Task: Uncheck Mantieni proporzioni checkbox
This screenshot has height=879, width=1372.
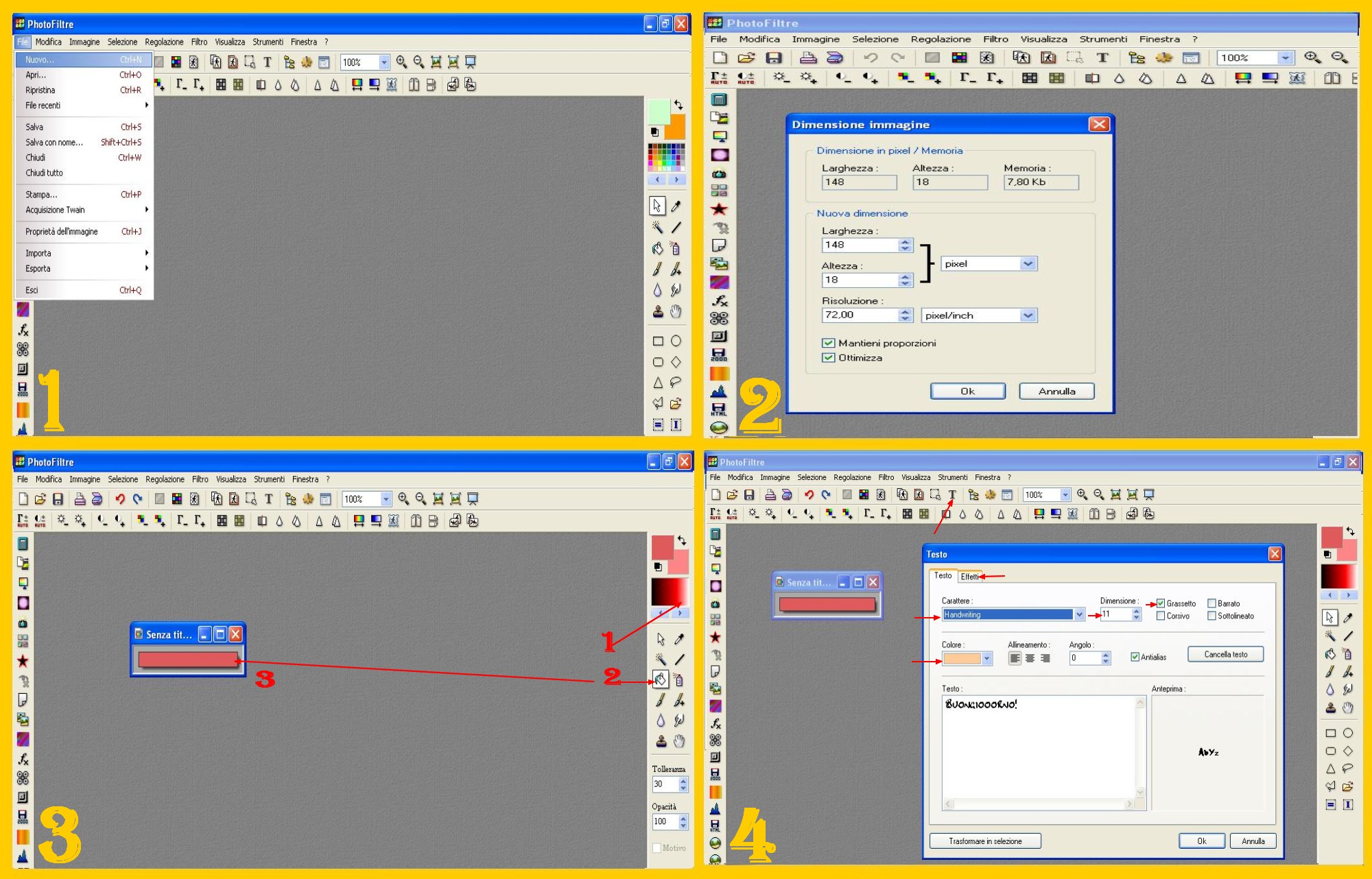Action: [828, 343]
